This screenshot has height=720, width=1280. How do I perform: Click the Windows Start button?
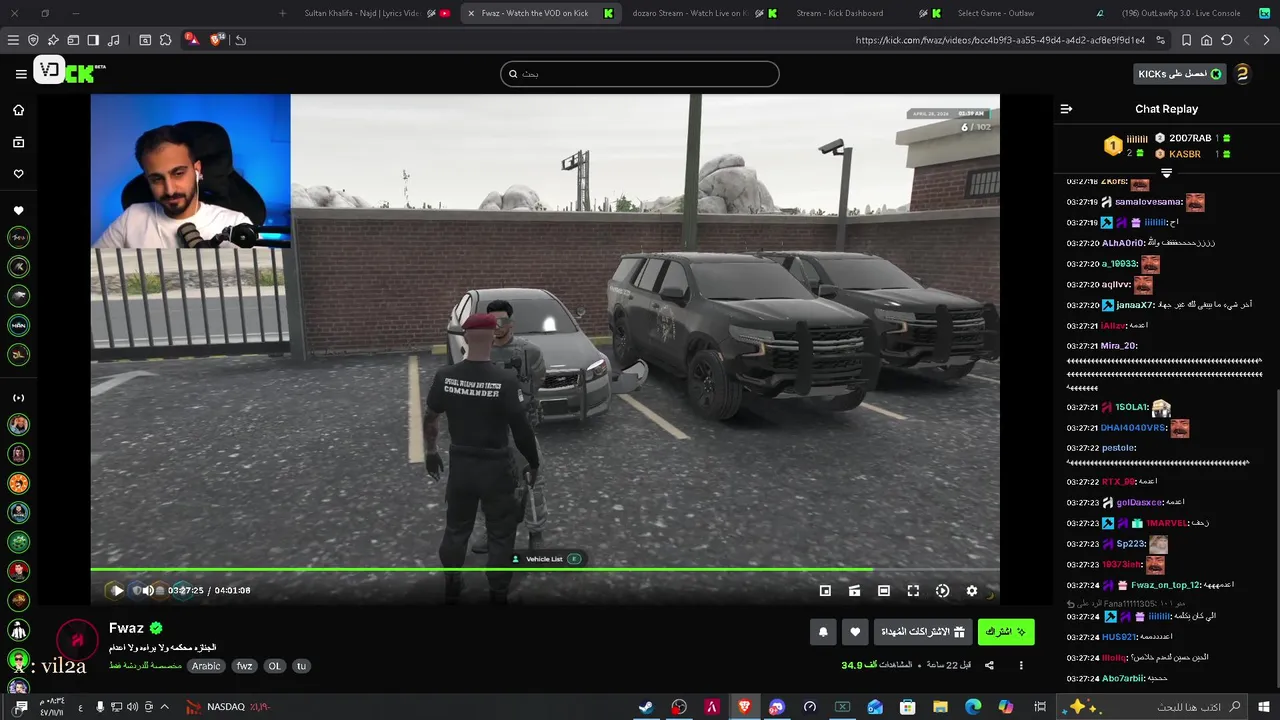pos(1264,707)
